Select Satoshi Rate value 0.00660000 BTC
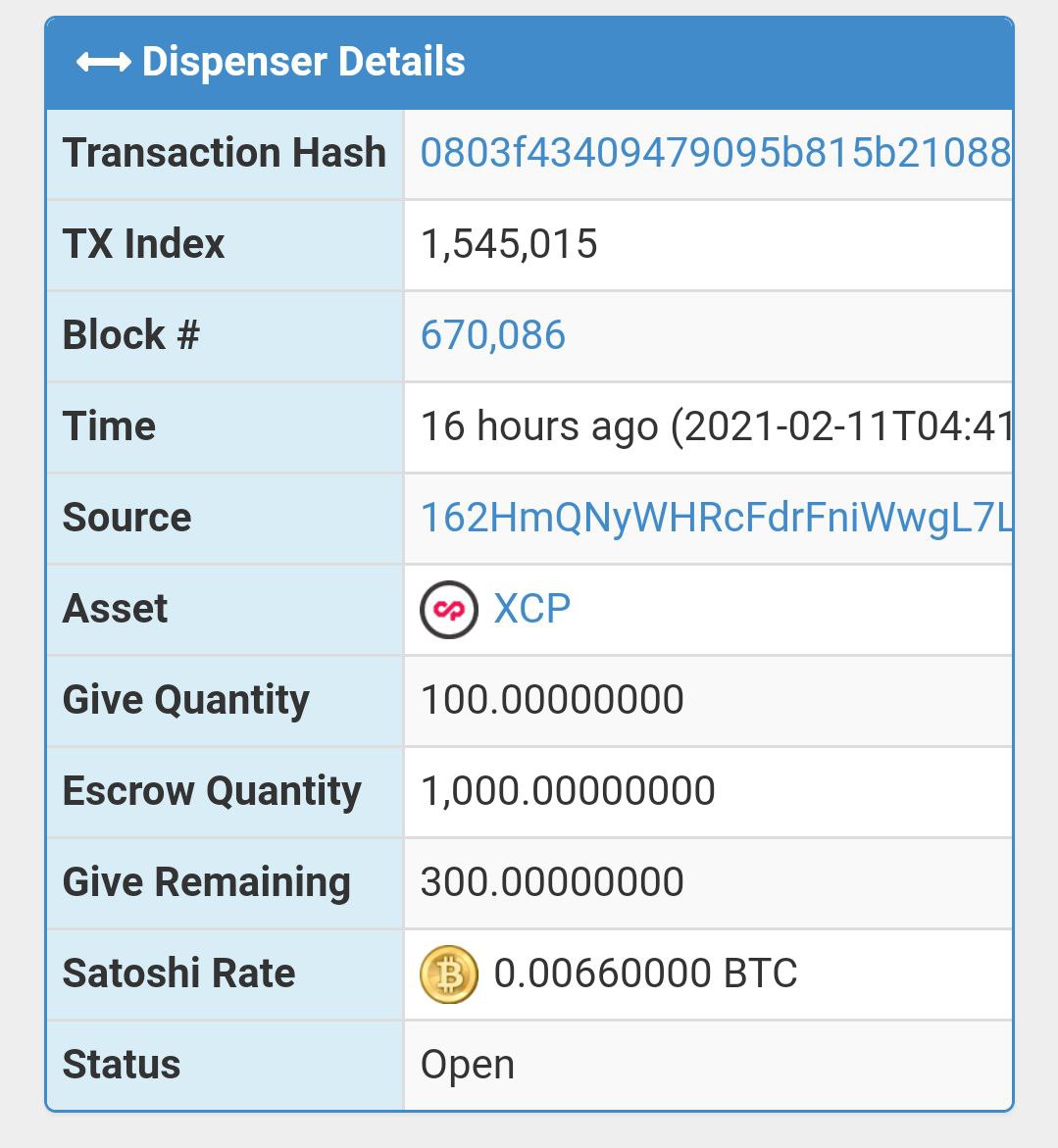 (x=645, y=973)
